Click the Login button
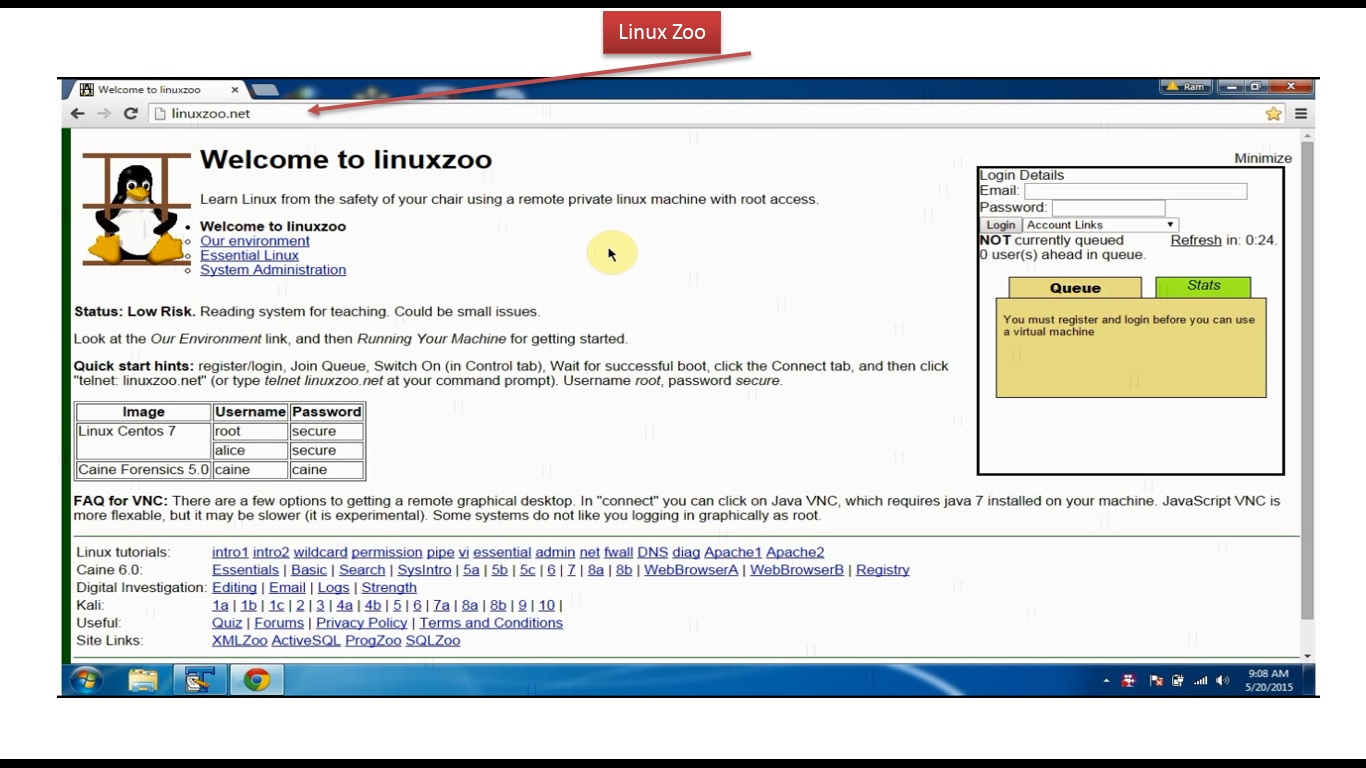 tap(1000, 225)
